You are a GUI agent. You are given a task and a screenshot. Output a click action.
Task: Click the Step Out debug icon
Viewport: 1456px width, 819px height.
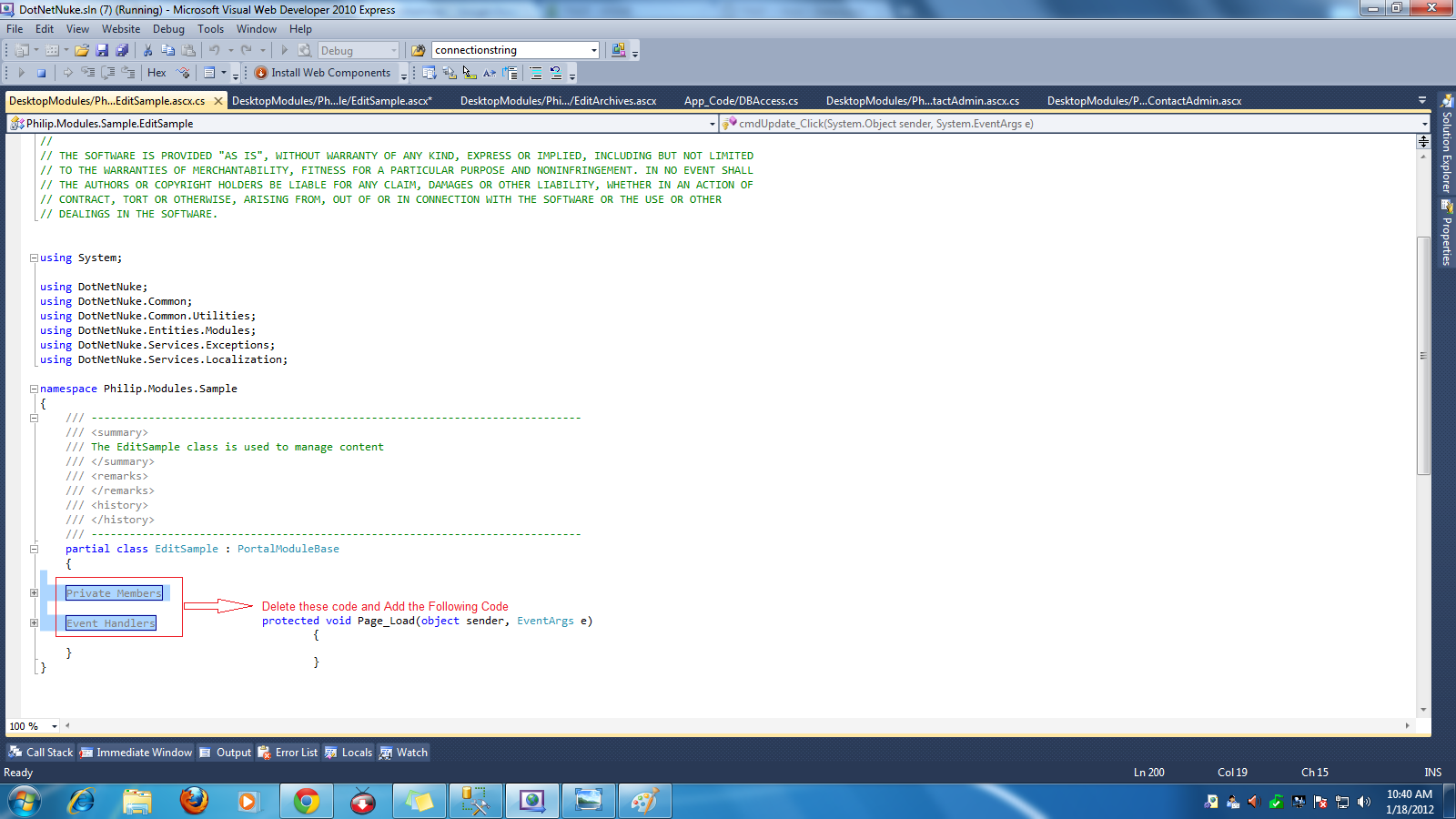(127, 73)
